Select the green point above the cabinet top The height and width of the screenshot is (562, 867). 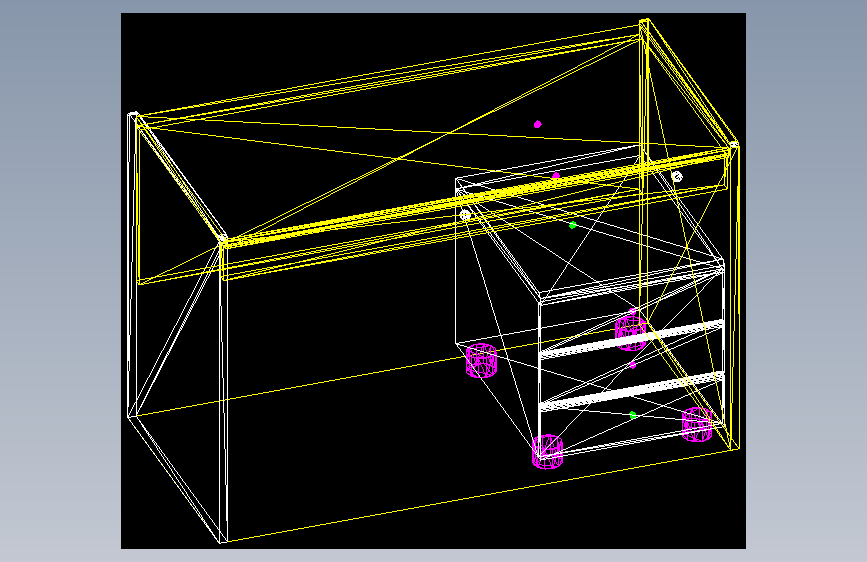[573, 225]
